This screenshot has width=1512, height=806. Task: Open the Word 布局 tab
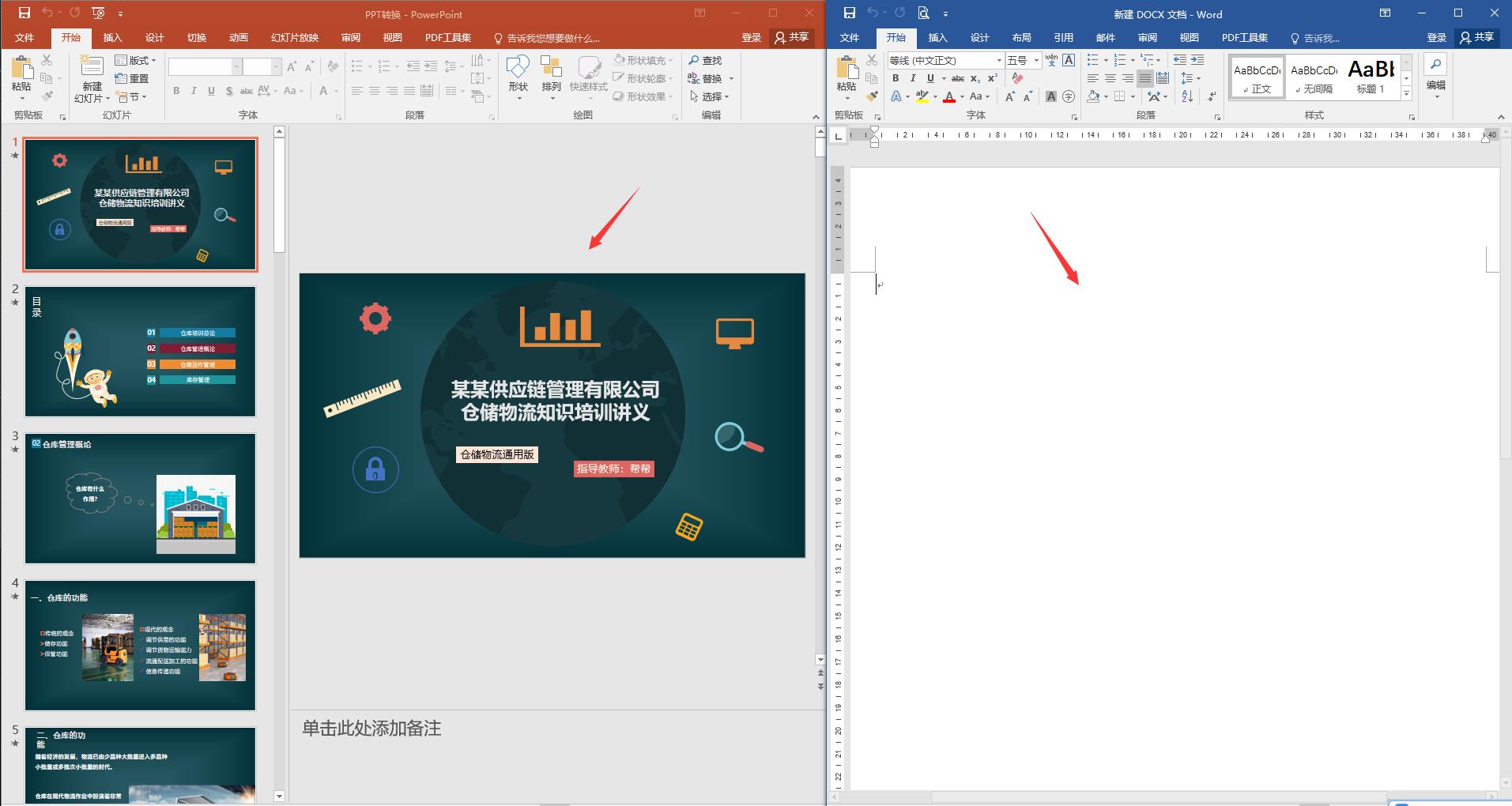coord(1021,38)
